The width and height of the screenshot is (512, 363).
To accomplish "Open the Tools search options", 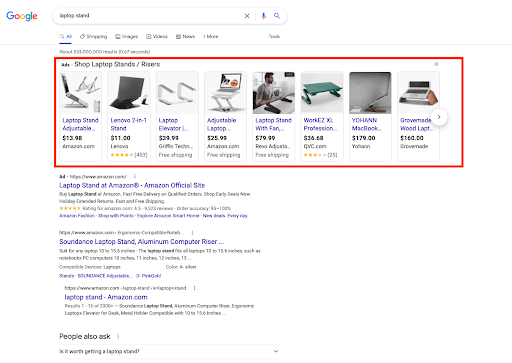I will 274,36.
